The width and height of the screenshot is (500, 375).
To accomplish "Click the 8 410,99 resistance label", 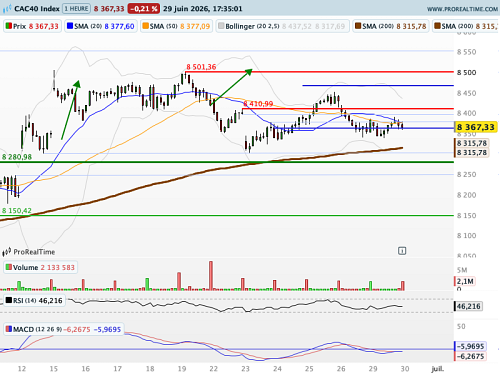I will (x=258, y=104).
